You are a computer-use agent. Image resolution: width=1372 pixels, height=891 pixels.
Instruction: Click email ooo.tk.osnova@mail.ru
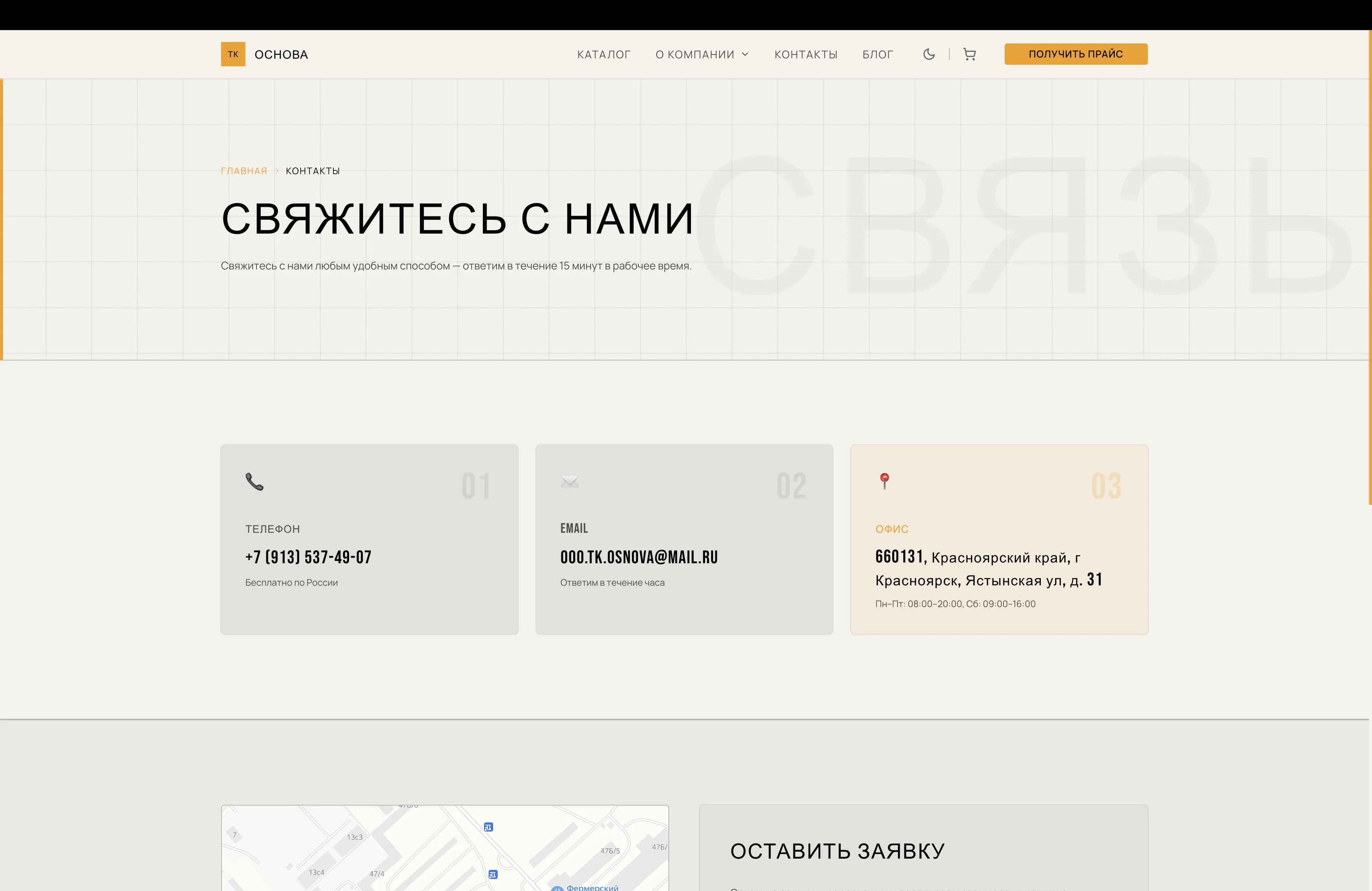[639, 557]
